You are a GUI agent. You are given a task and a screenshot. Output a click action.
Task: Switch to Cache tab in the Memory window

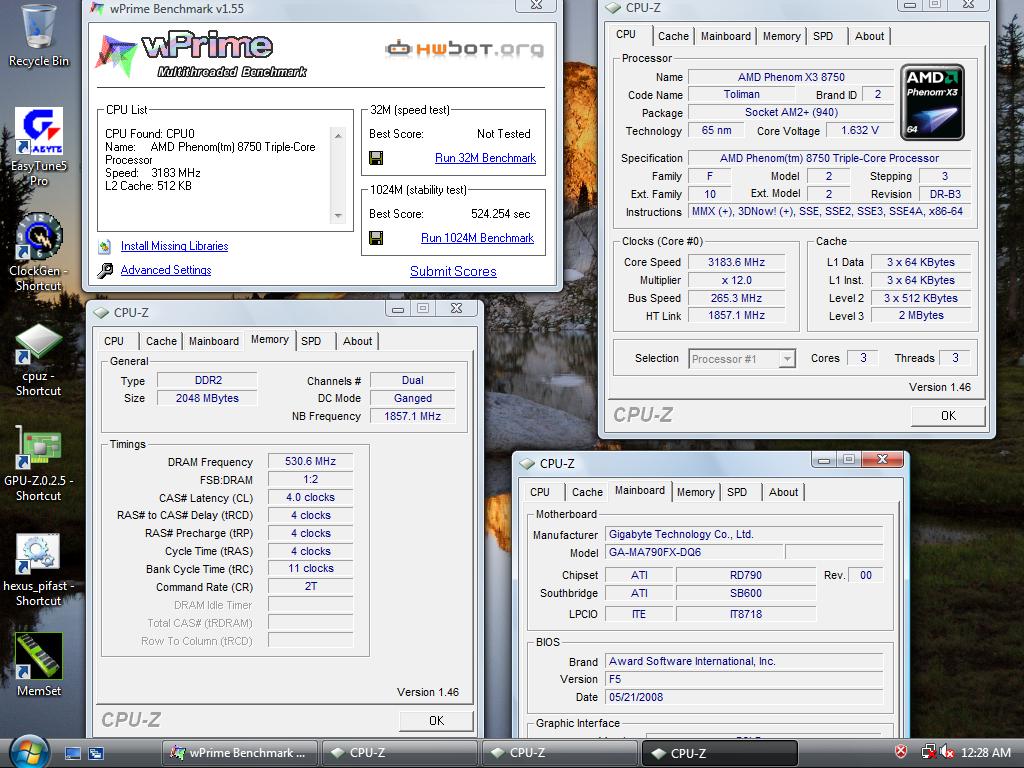coord(161,342)
